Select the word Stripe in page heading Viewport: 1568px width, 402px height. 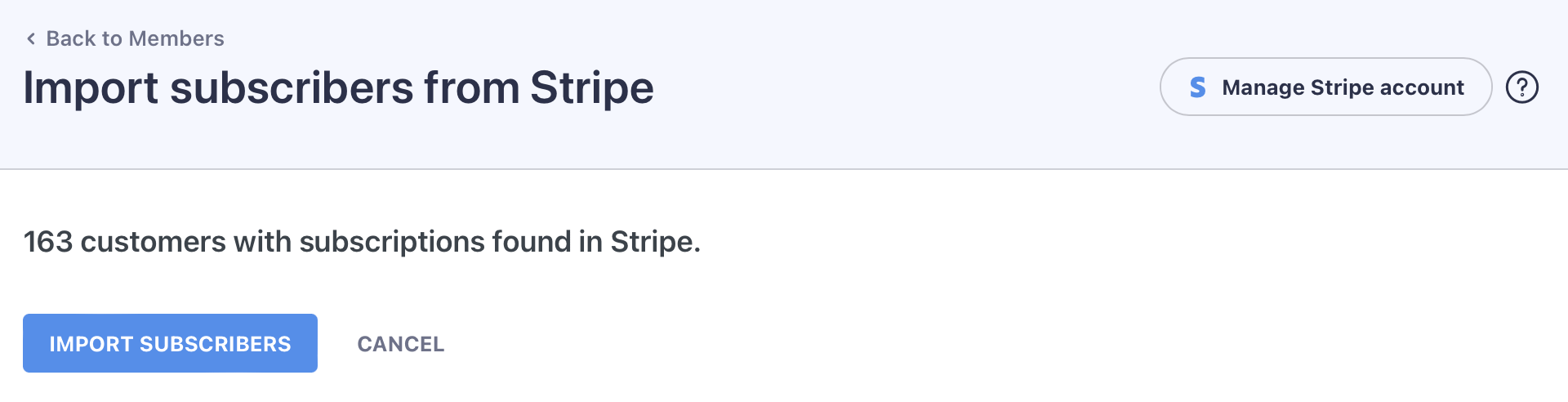(x=591, y=87)
